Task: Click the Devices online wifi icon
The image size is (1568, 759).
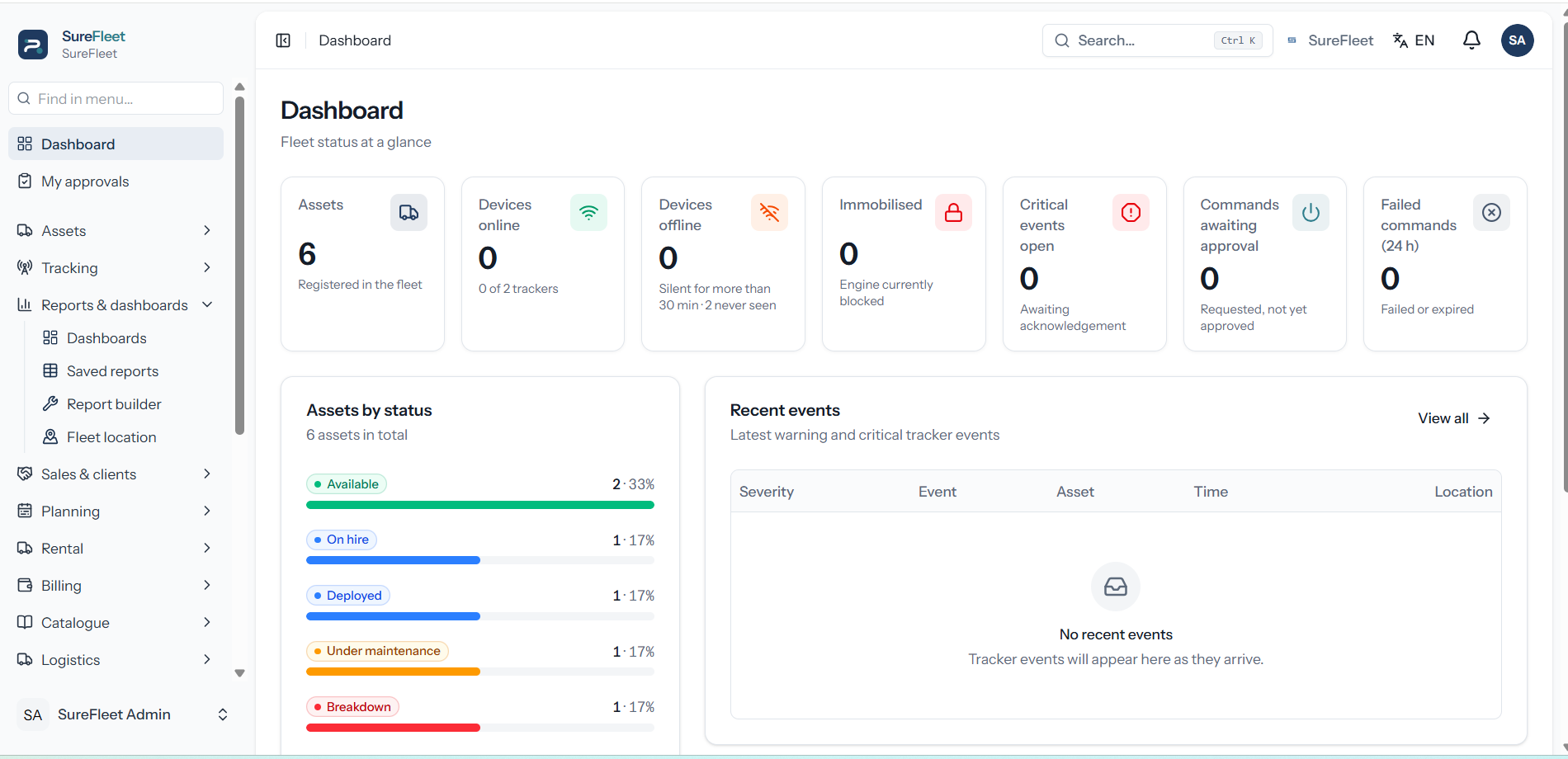Action: click(588, 213)
